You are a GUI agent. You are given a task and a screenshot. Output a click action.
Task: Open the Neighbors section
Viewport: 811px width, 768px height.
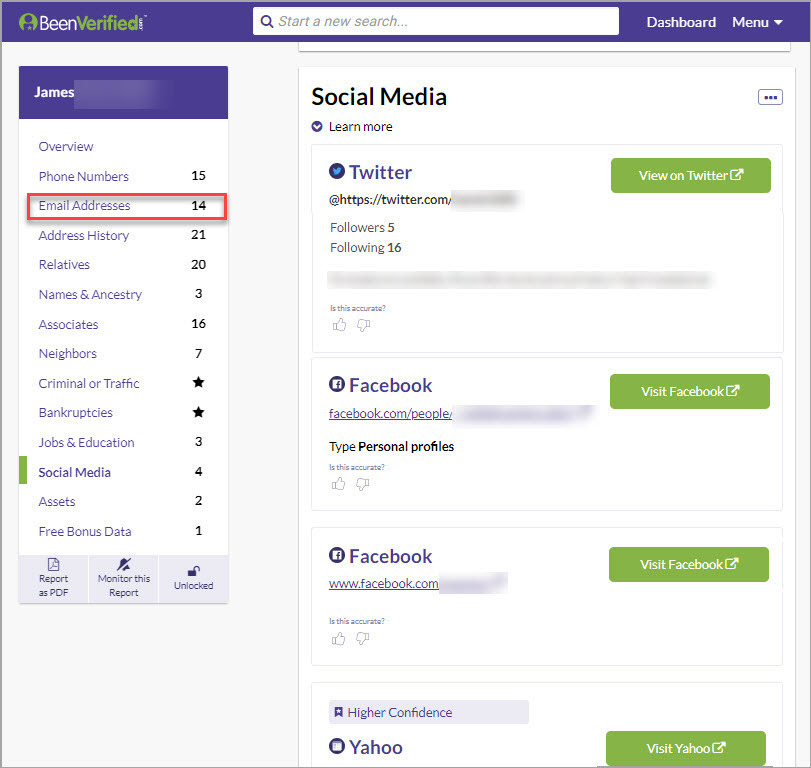(123, 353)
